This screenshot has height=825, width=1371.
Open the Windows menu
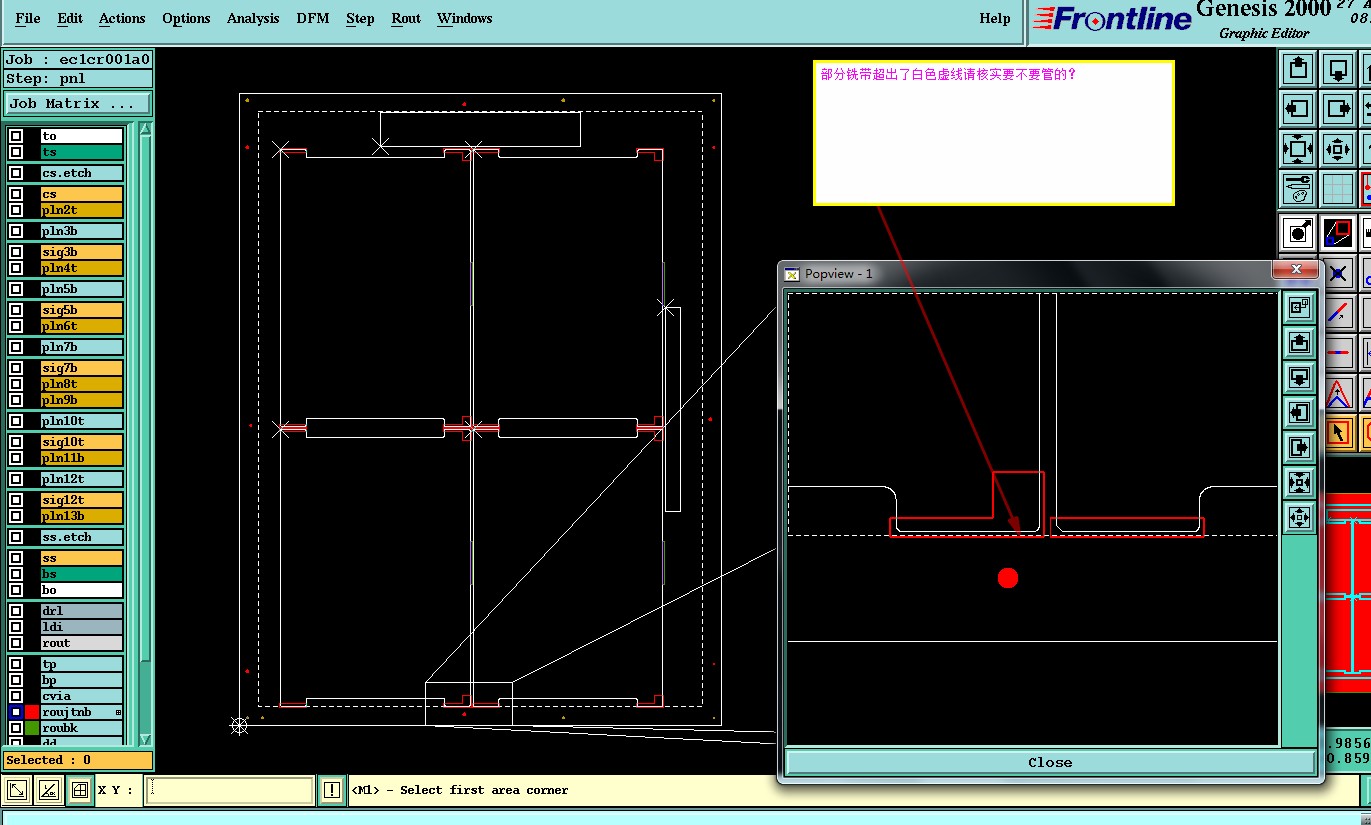point(465,18)
